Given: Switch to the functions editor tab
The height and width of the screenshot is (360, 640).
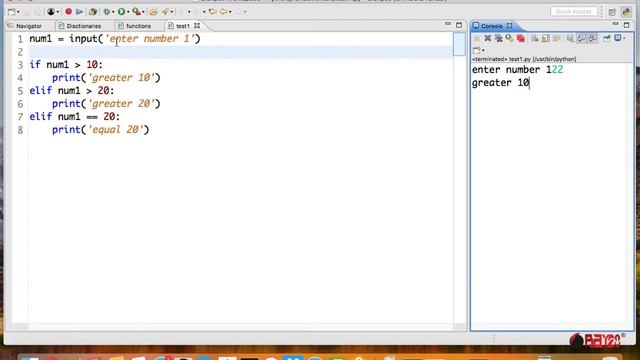Looking at the screenshot, I should [x=134, y=26].
